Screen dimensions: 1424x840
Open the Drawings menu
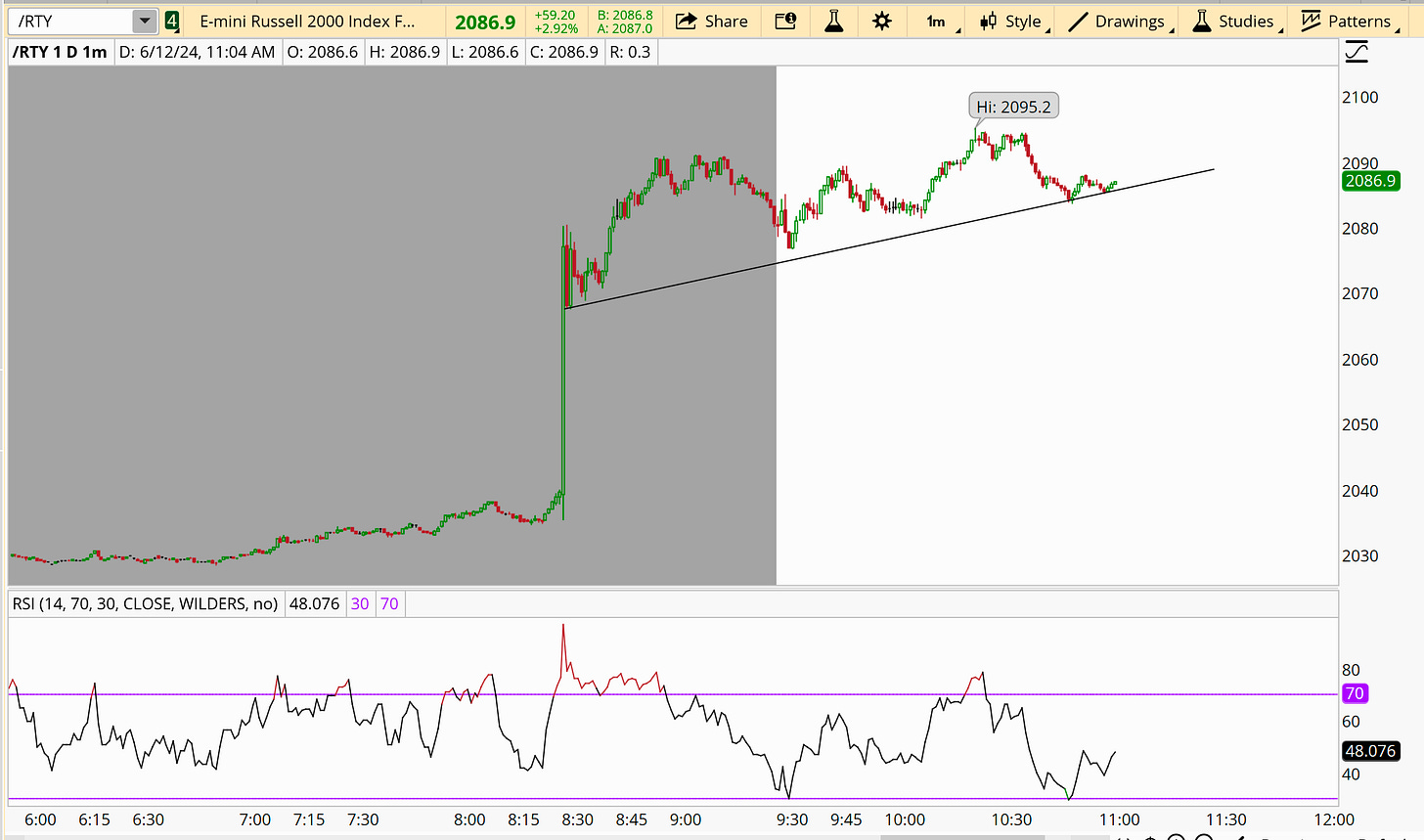[x=1120, y=21]
